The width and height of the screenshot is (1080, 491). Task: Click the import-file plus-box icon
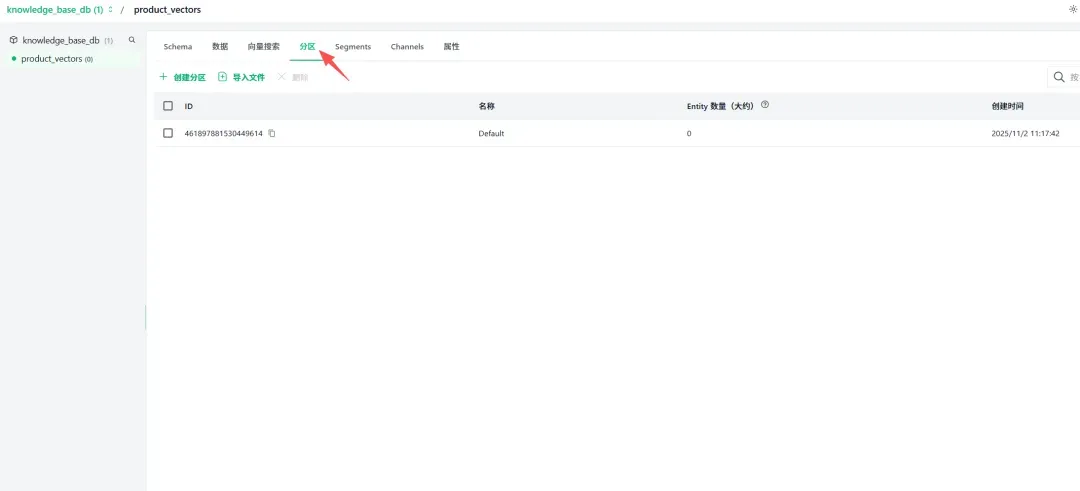click(222, 77)
